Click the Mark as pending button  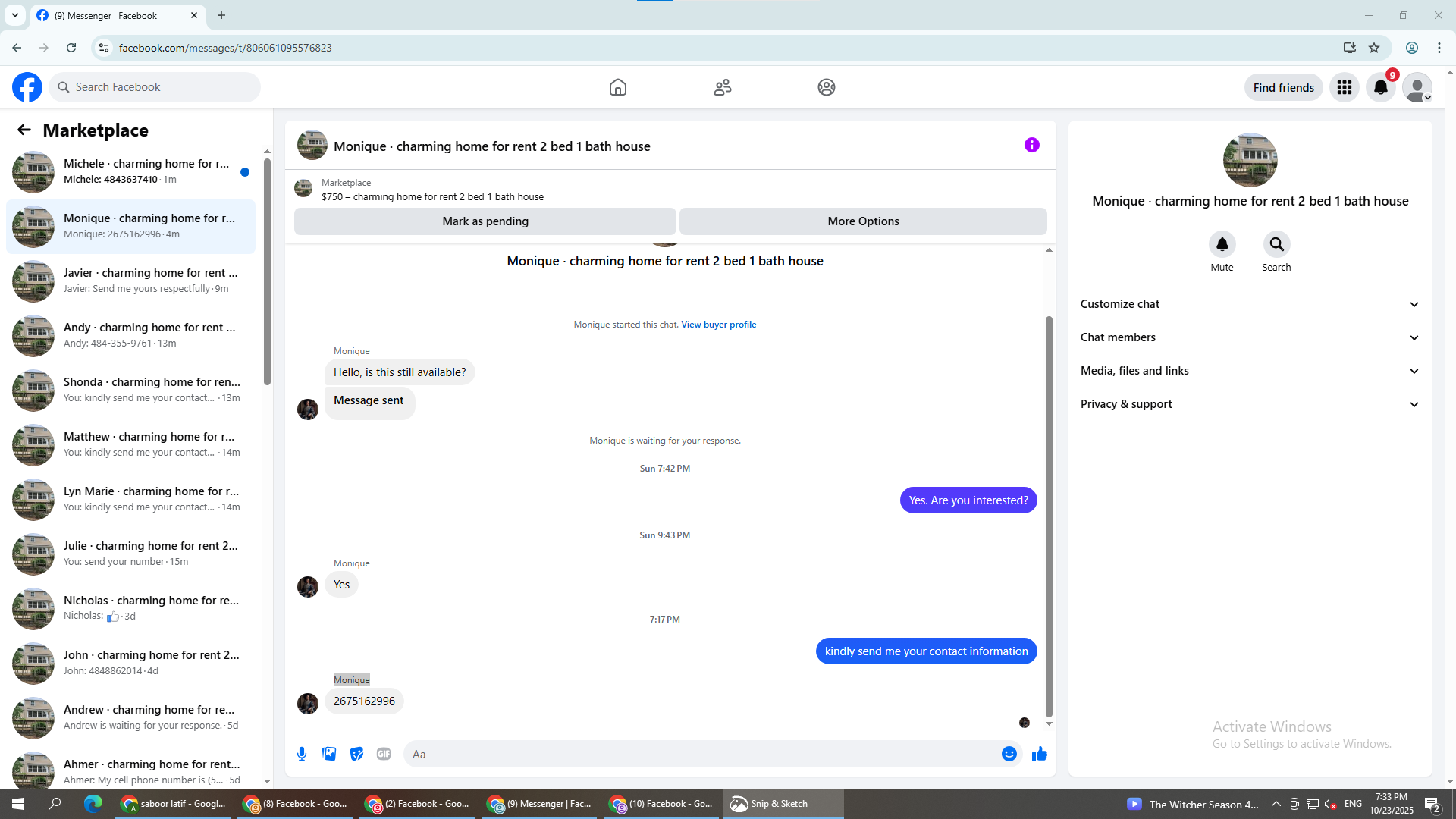point(485,221)
